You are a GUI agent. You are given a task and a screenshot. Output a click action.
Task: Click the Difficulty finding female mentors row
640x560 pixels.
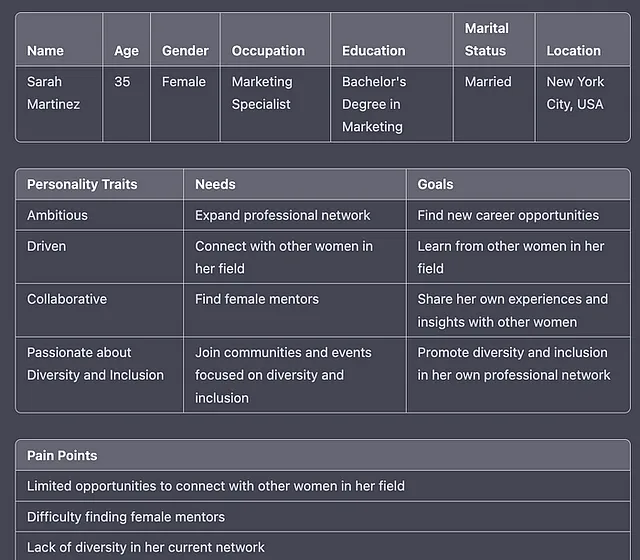[323, 517]
